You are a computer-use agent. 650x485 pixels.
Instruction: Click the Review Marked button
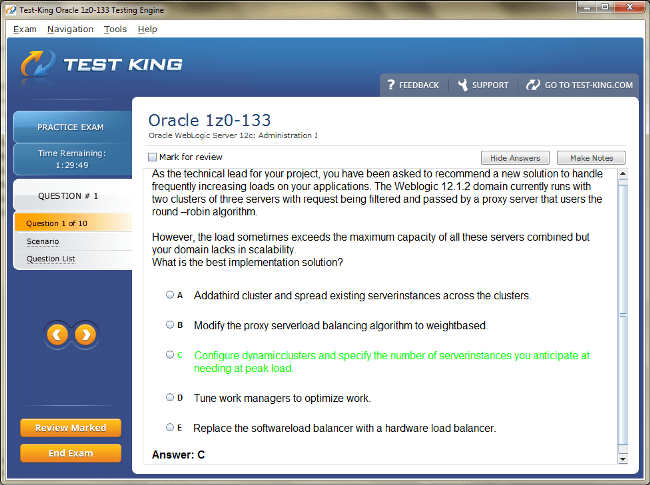coord(70,428)
